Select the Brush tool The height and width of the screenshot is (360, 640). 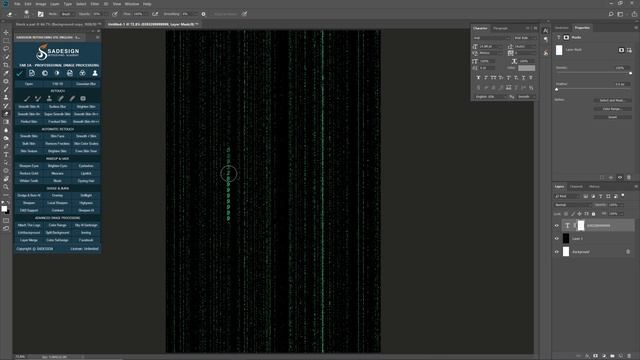(6, 89)
